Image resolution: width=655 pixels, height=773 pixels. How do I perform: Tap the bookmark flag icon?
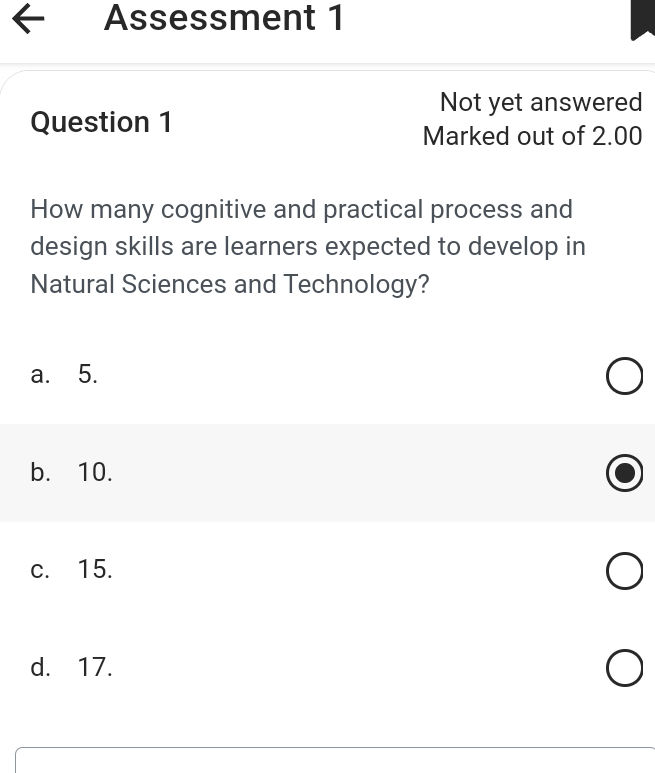coord(642,20)
